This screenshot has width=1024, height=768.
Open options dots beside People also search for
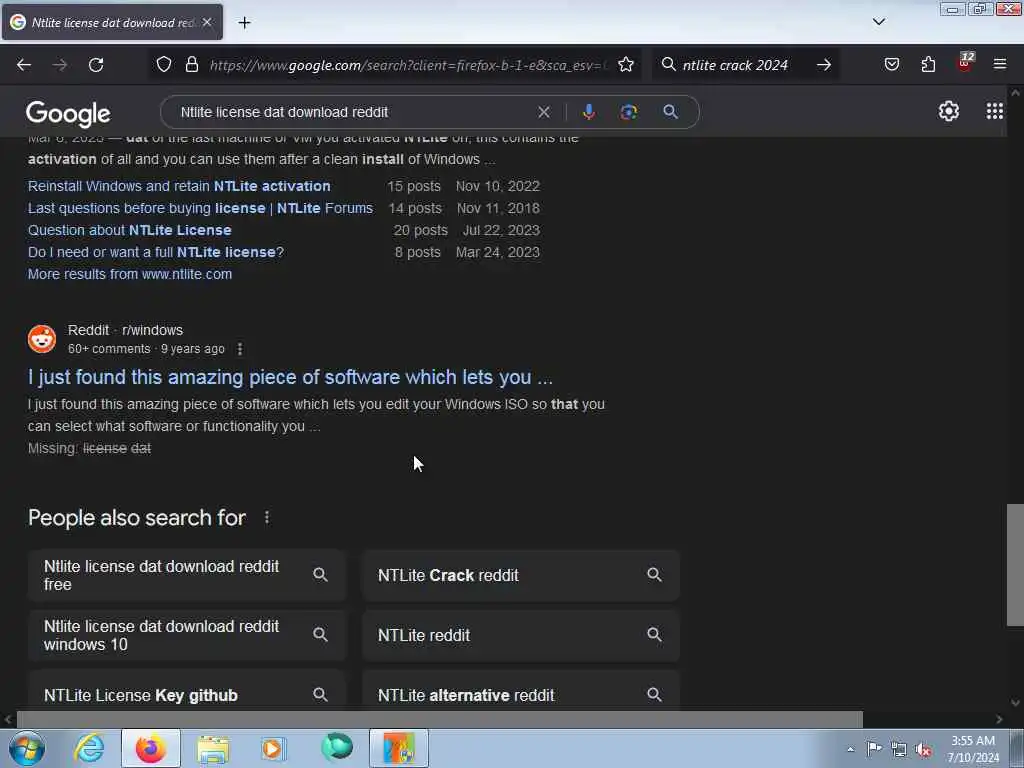click(x=266, y=518)
